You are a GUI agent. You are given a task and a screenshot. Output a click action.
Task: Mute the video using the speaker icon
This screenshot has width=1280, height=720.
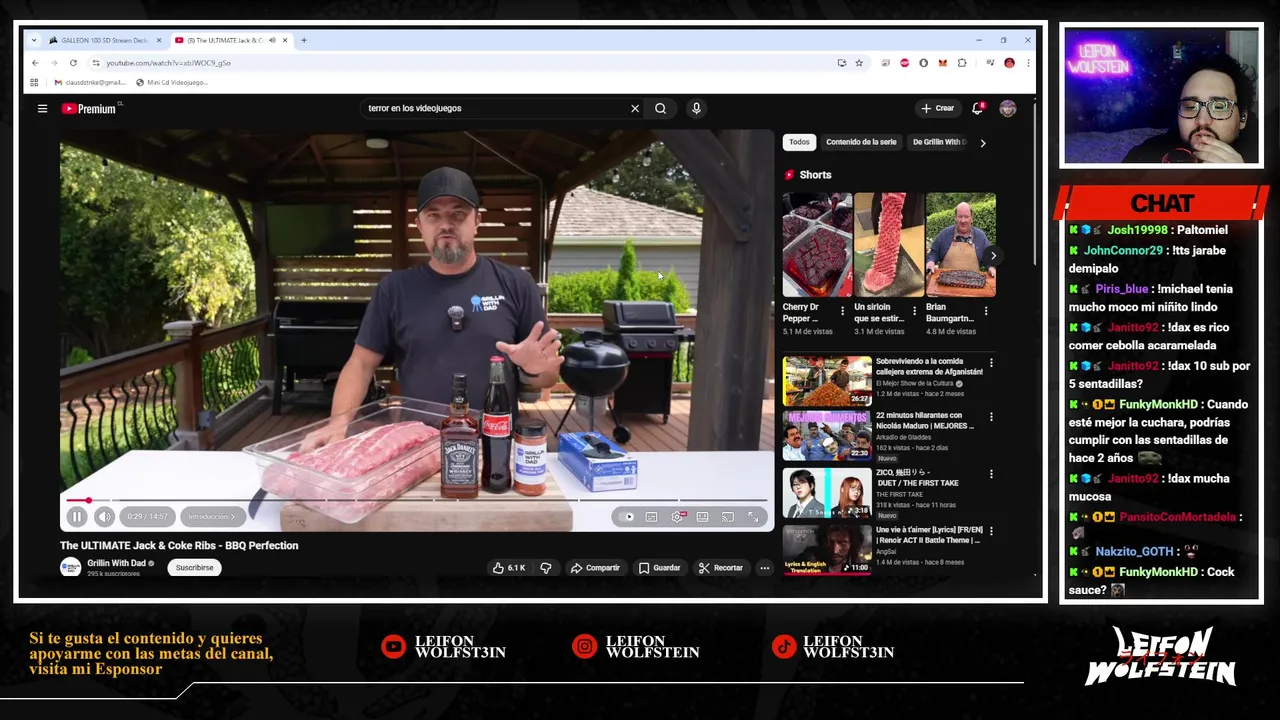tap(104, 517)
